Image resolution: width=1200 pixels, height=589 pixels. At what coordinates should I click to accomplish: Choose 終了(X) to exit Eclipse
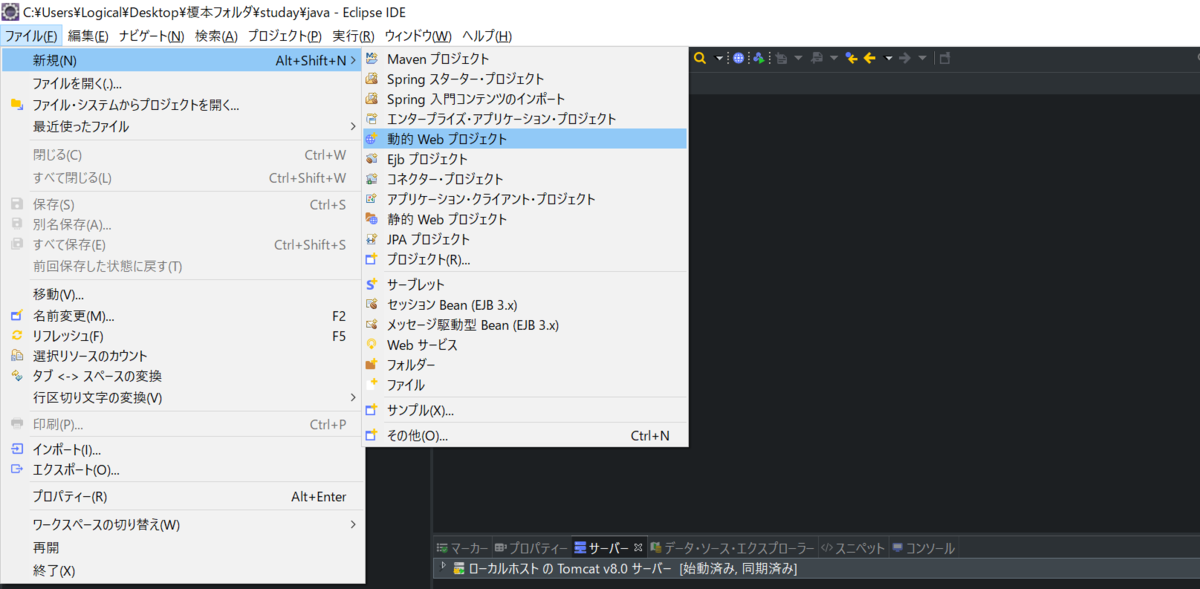[182, 570]
